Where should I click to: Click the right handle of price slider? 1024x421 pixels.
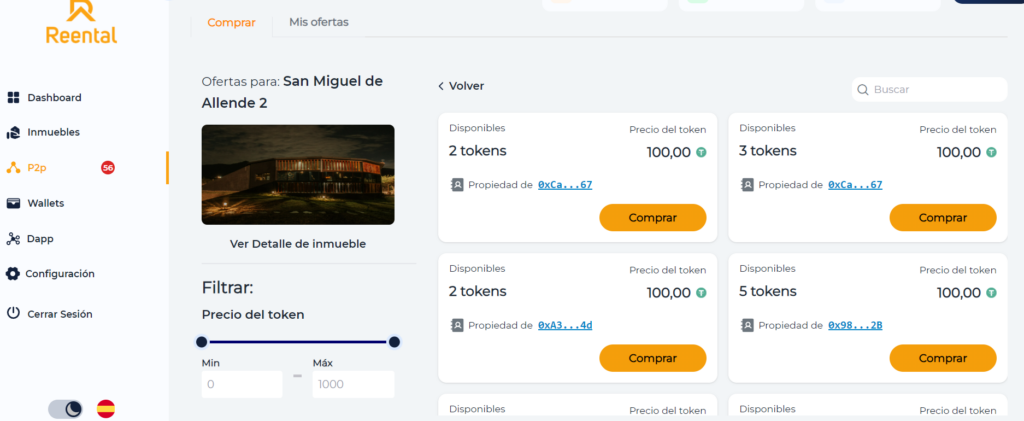[394, 342]
